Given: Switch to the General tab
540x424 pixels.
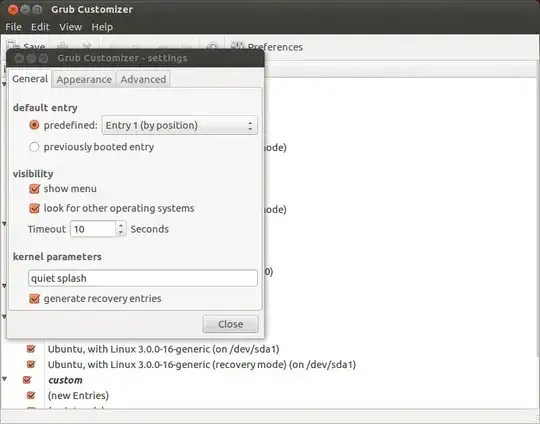Looking at the screenshot, I should [x=30, y=79].
